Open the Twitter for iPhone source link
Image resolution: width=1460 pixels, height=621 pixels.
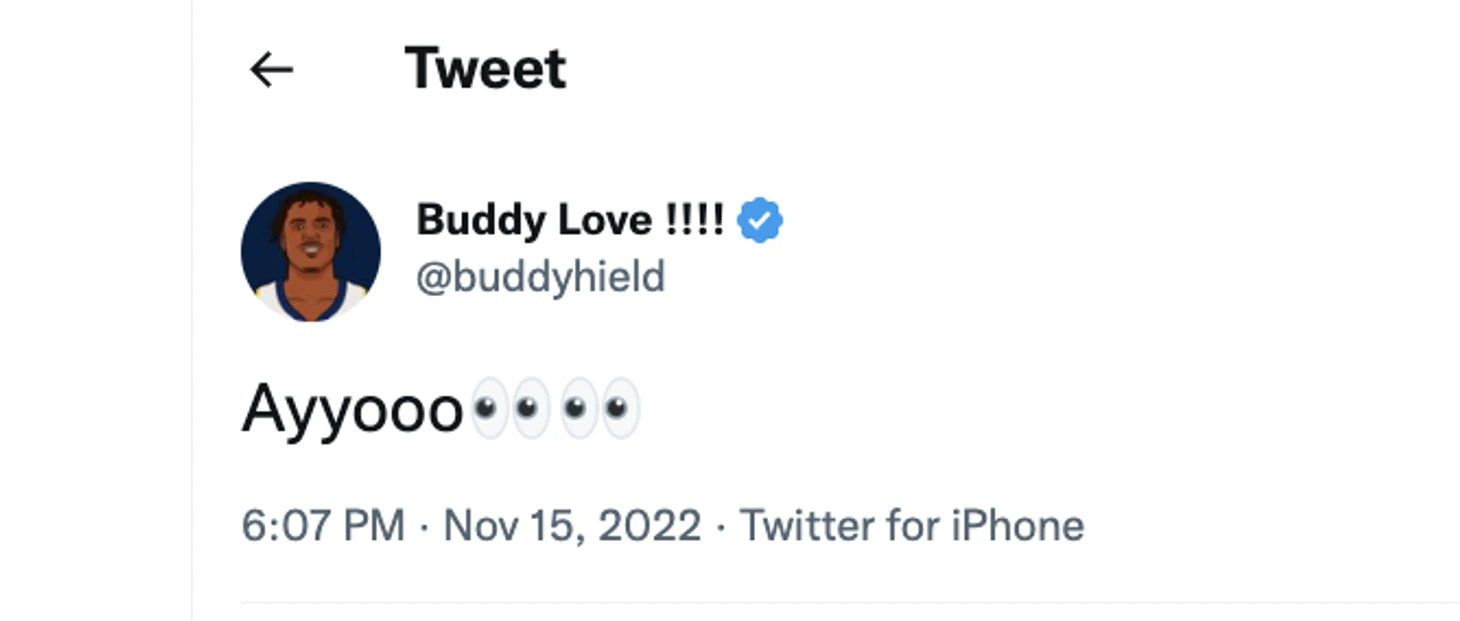tap(911, 526)
